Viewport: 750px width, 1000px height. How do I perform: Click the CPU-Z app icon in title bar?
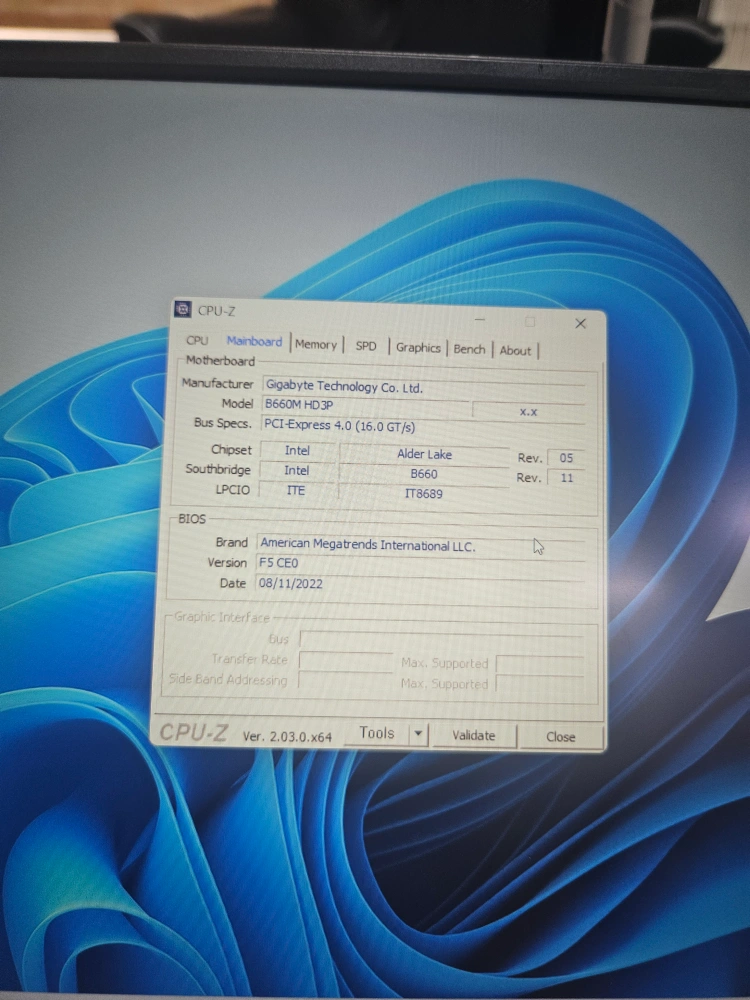(182, 309)
